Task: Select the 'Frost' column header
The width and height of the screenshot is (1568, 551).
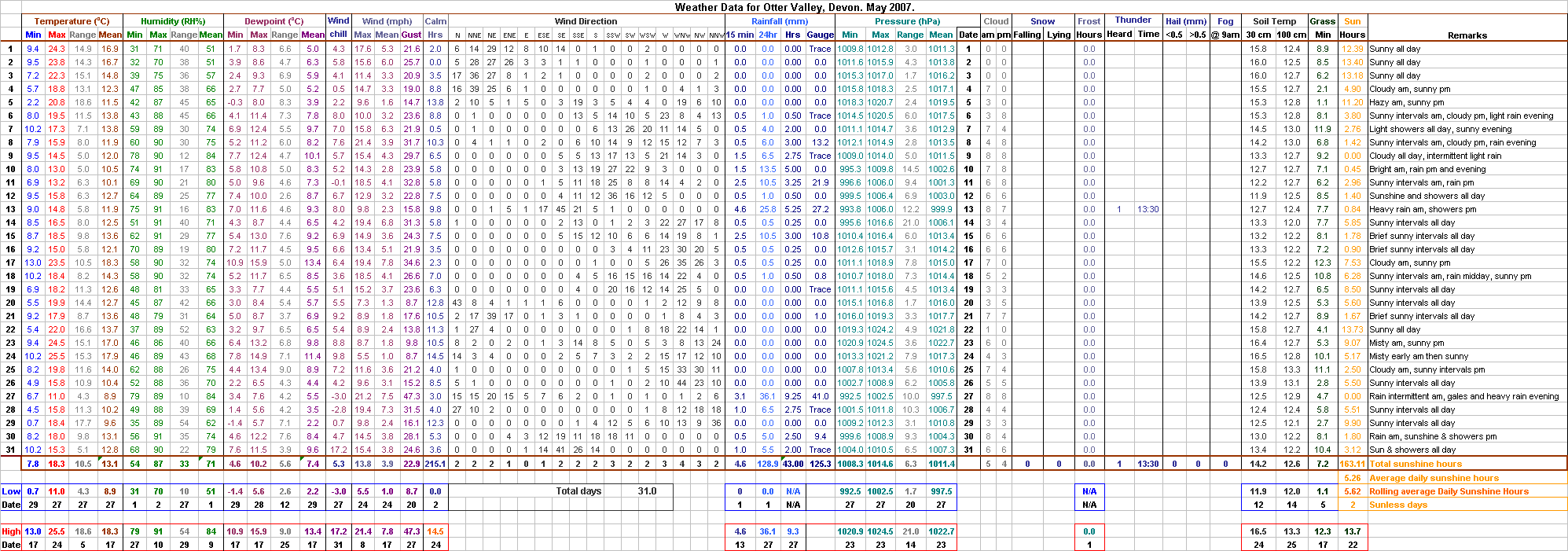Action: click(x=1089, y=21)
